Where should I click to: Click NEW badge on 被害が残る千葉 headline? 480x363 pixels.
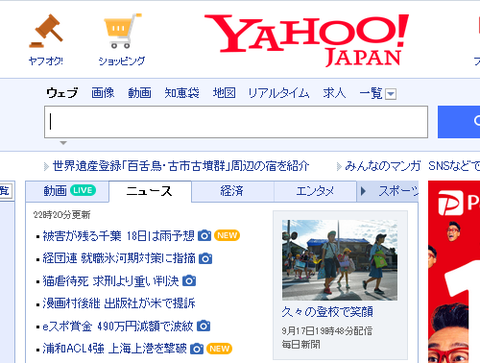227,236
